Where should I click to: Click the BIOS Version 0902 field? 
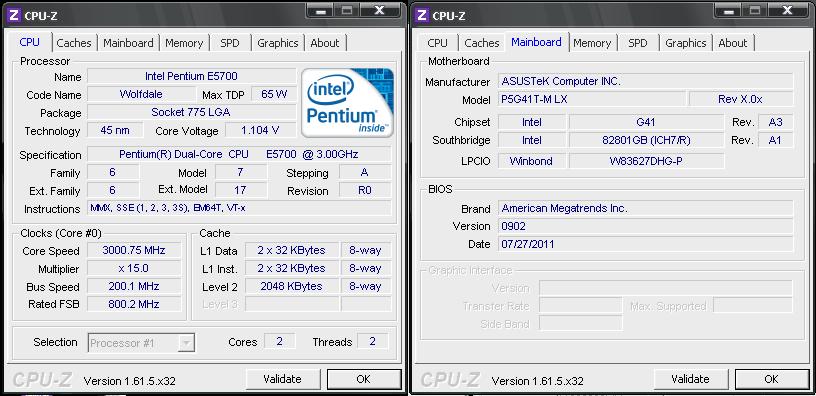(x=645, y=226)
